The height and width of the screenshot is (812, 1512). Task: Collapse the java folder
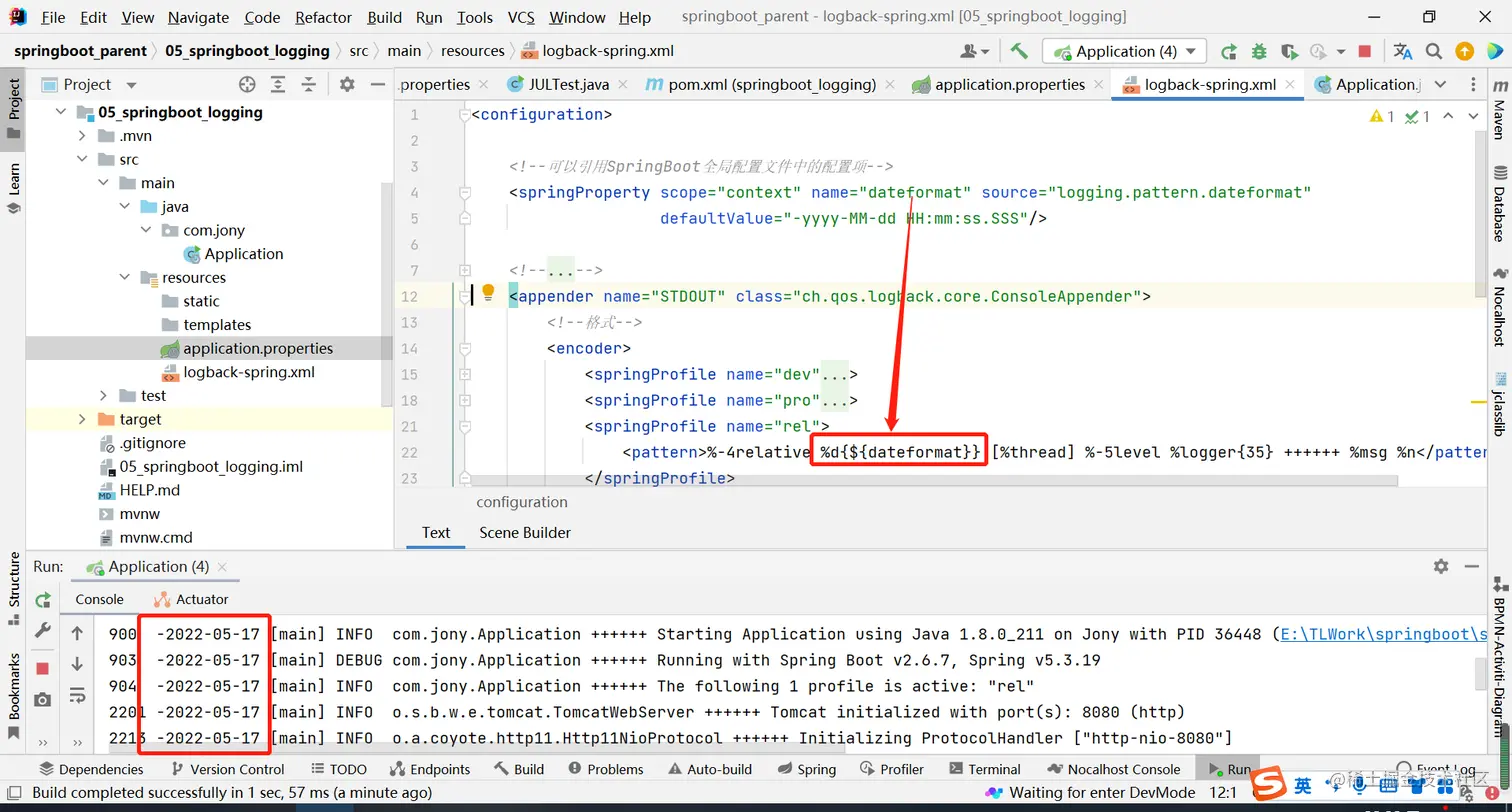pyautogui.click(x=124, y=207)
